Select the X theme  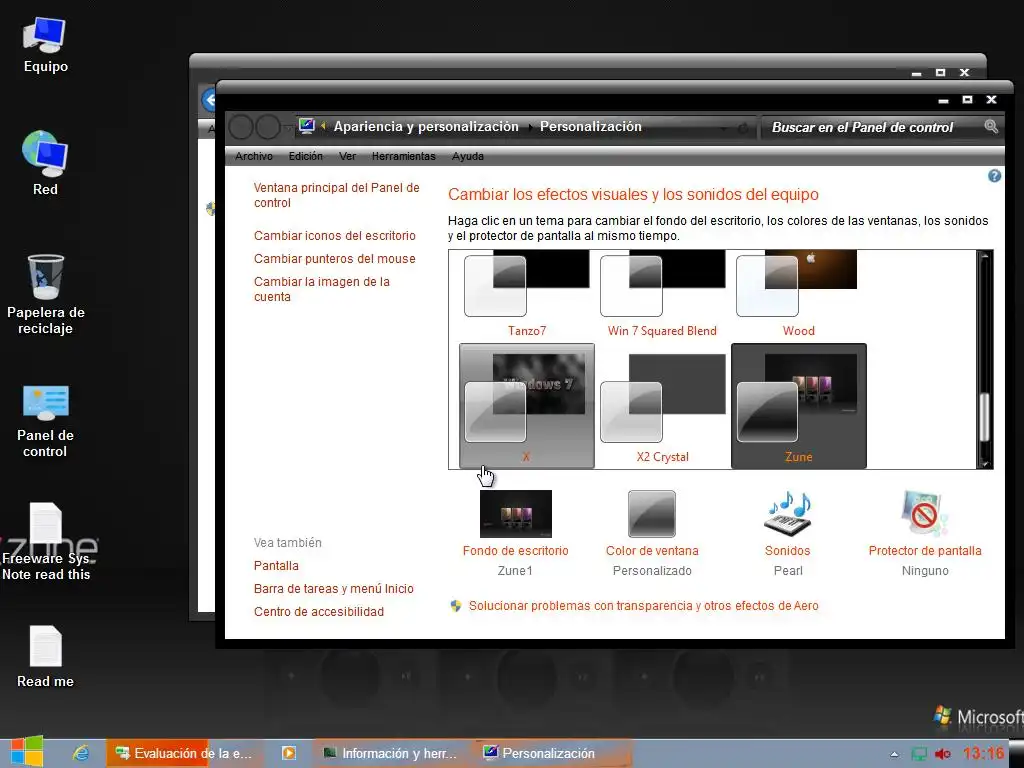point(526,406)
